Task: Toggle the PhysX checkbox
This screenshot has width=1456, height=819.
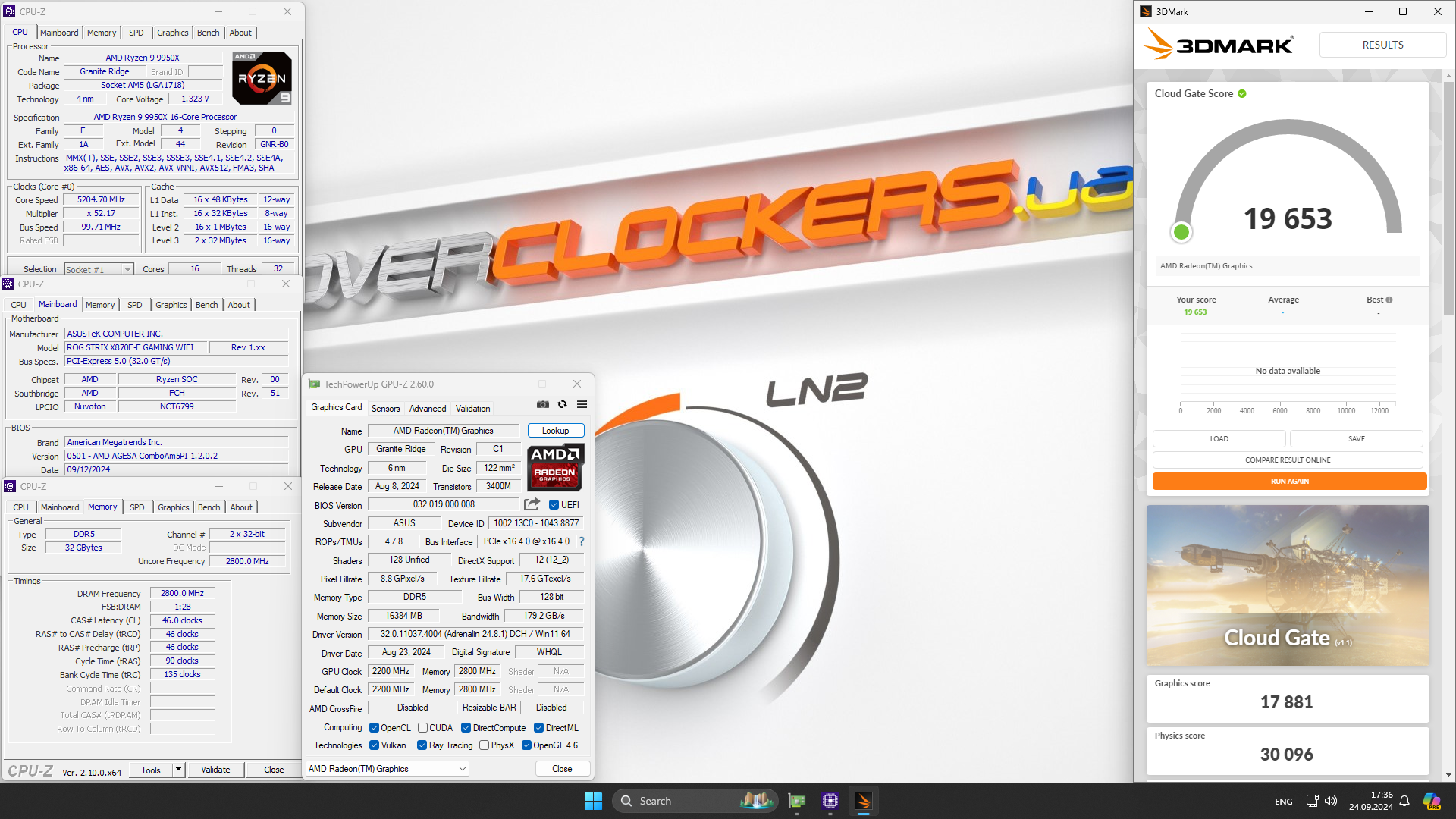Action: [484, 745]
